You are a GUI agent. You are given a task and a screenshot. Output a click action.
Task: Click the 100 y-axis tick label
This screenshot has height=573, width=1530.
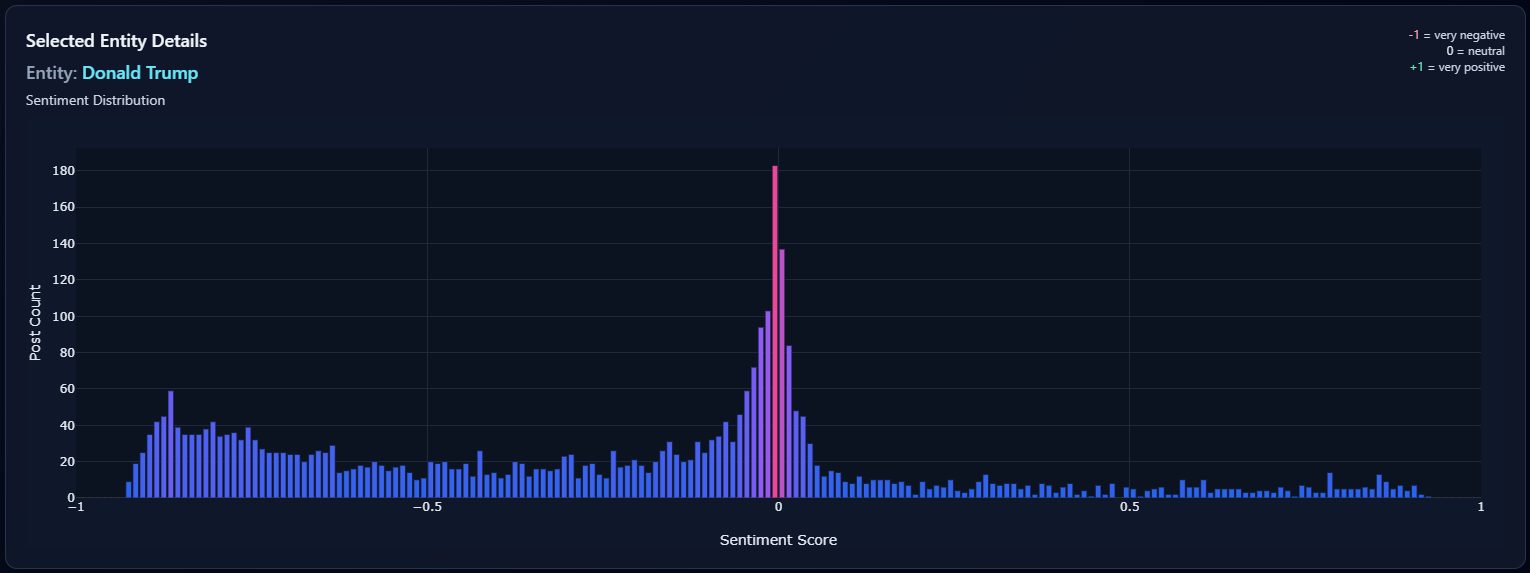click(63, 317)
